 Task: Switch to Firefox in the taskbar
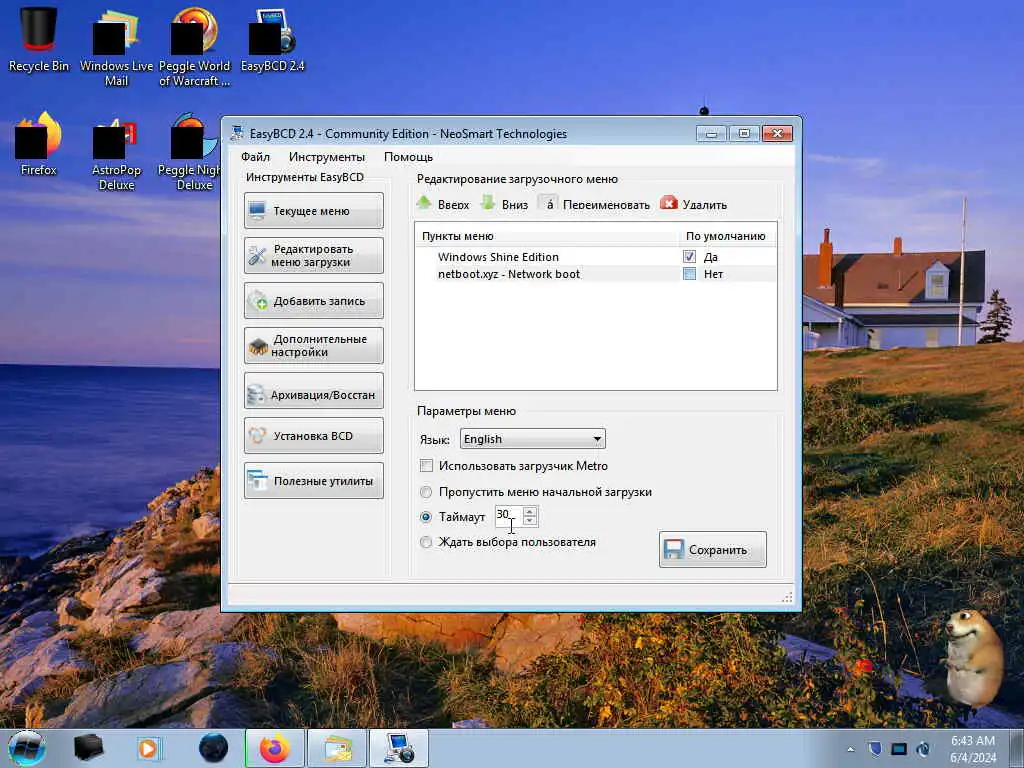[x=274, y=748]
